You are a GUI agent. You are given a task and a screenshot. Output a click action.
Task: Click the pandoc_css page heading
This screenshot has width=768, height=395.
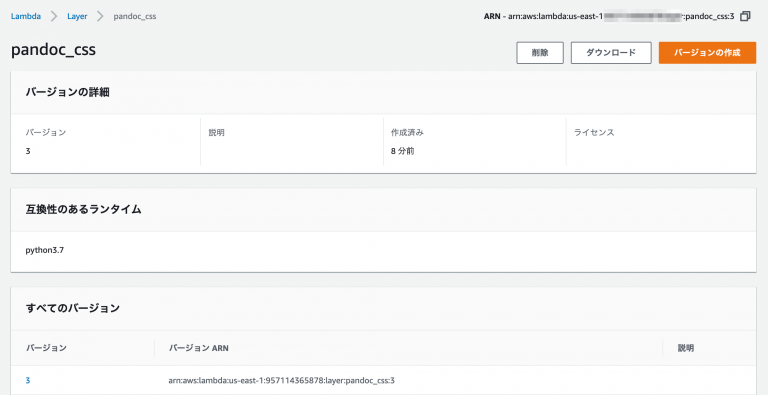53,50
